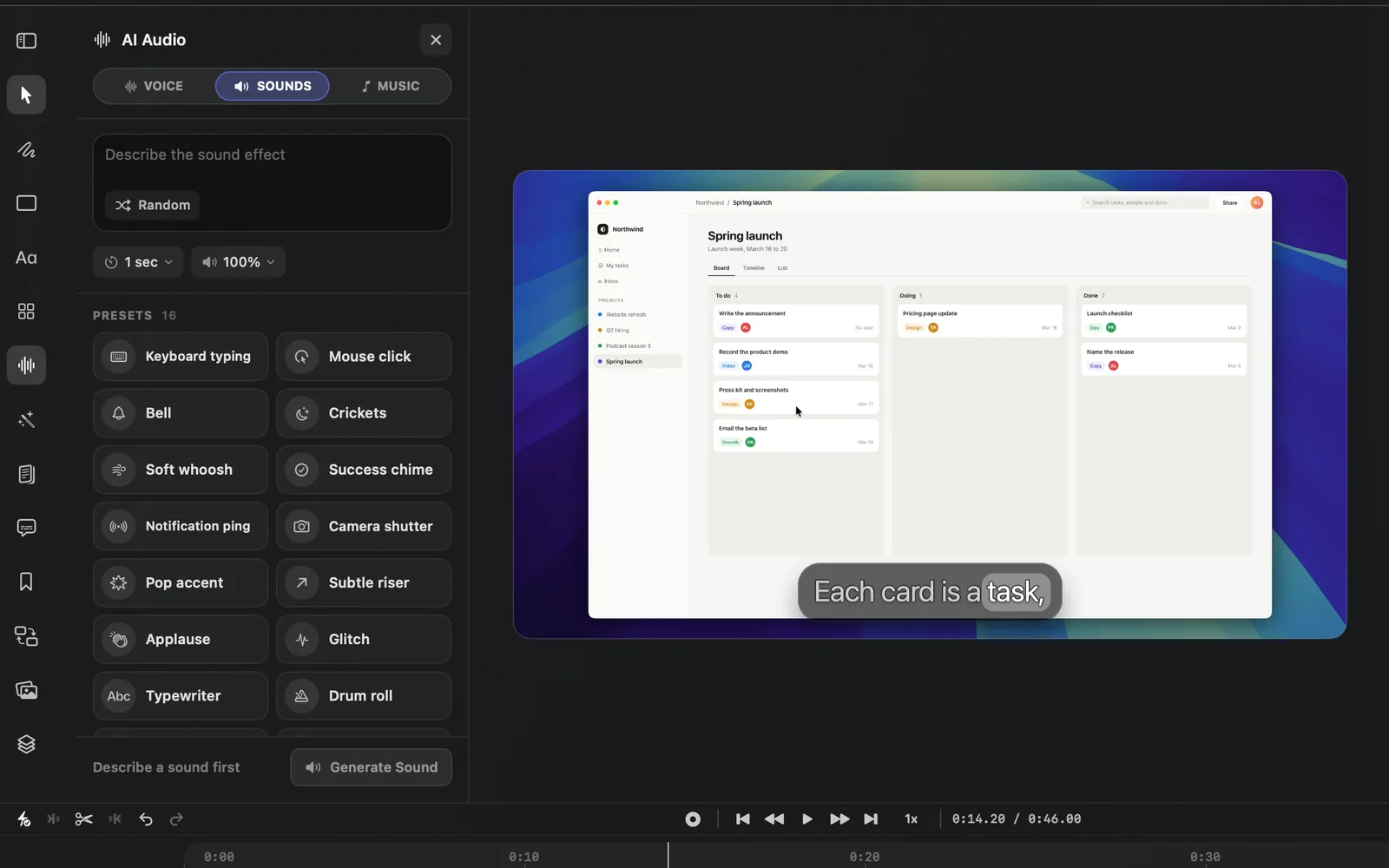Click the 0:30 mark on timeline ruler
Screen dimensions: 1389x868
1205,857
